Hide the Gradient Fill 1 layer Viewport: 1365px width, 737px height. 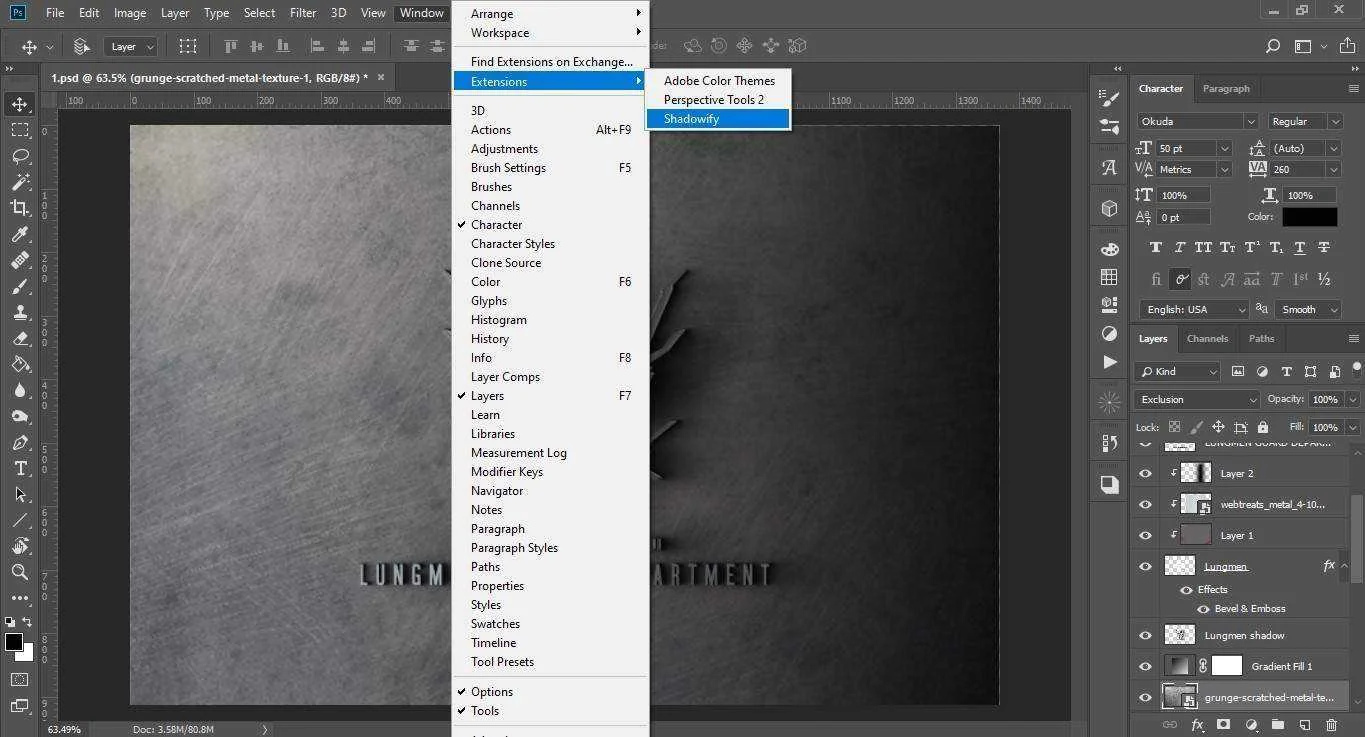[x=1145, y=666]
